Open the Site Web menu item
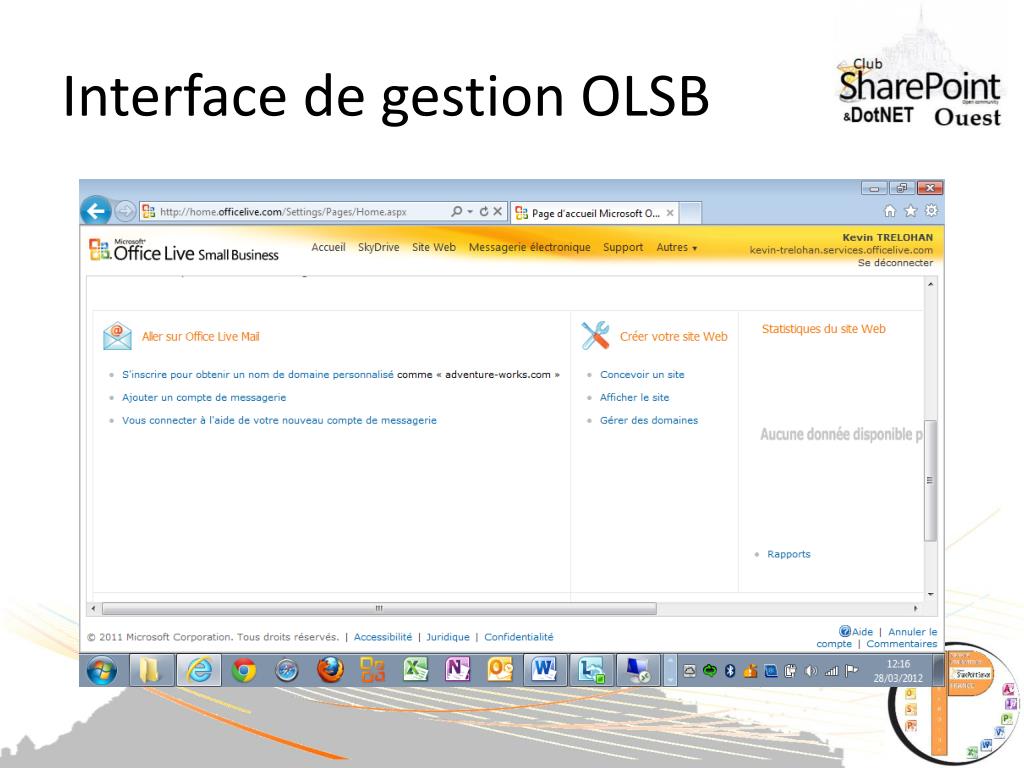The image size is (1024, 768). click(434, 248)
